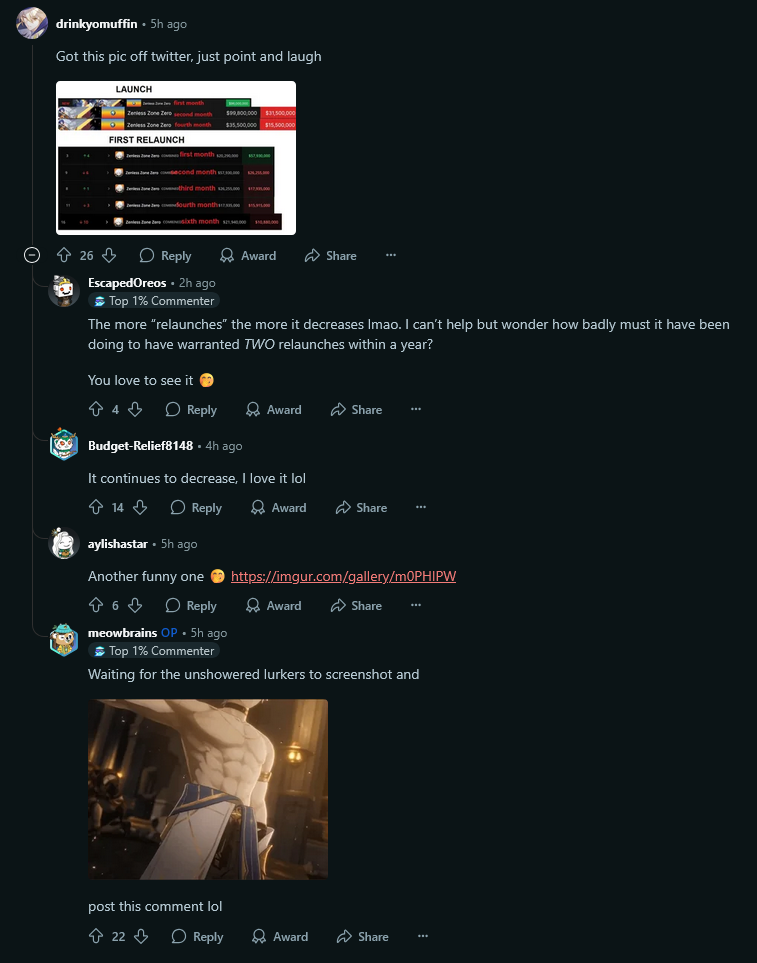
Task: Downvote drinkyomuffin's comment
Action: click(x=109, y=255)
